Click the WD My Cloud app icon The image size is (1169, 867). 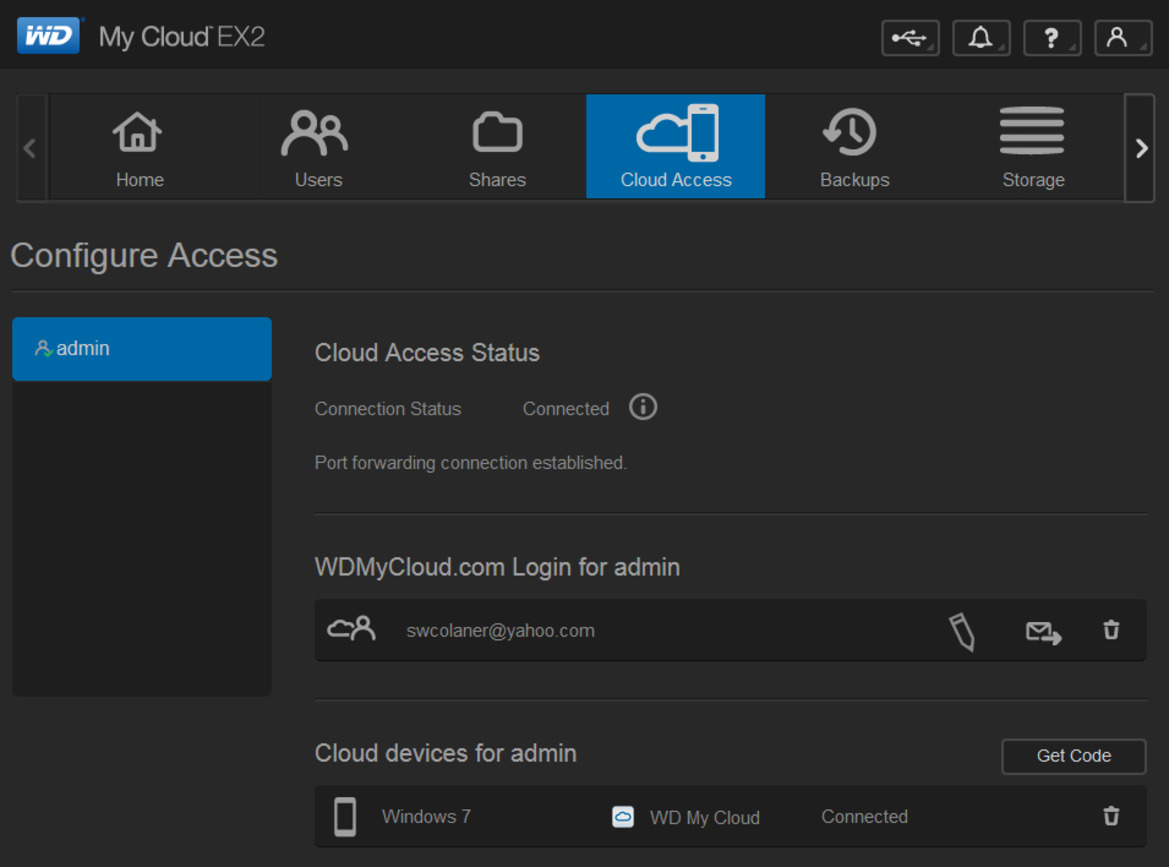click(x=623, y=817)
